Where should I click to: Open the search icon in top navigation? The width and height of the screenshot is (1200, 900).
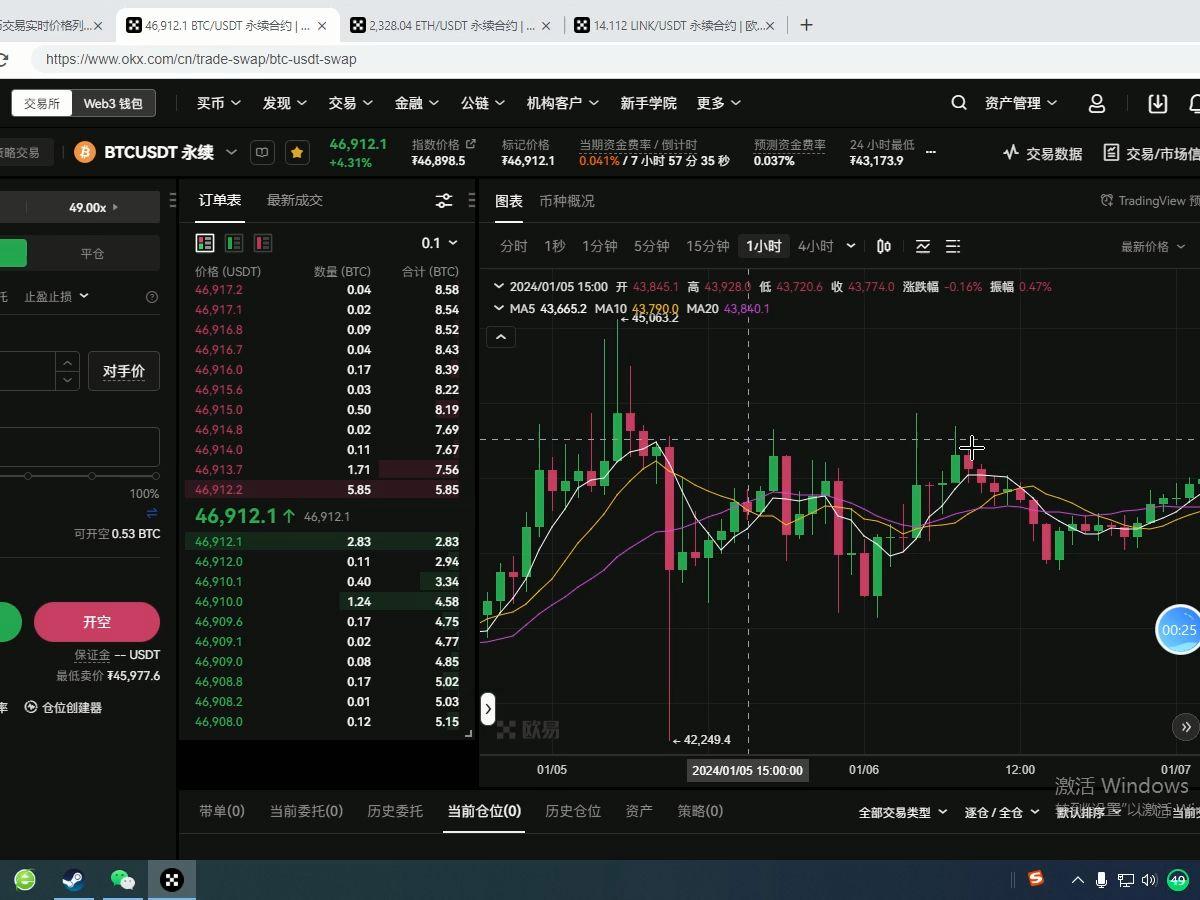pyautogui.click(x=958, y=103)
